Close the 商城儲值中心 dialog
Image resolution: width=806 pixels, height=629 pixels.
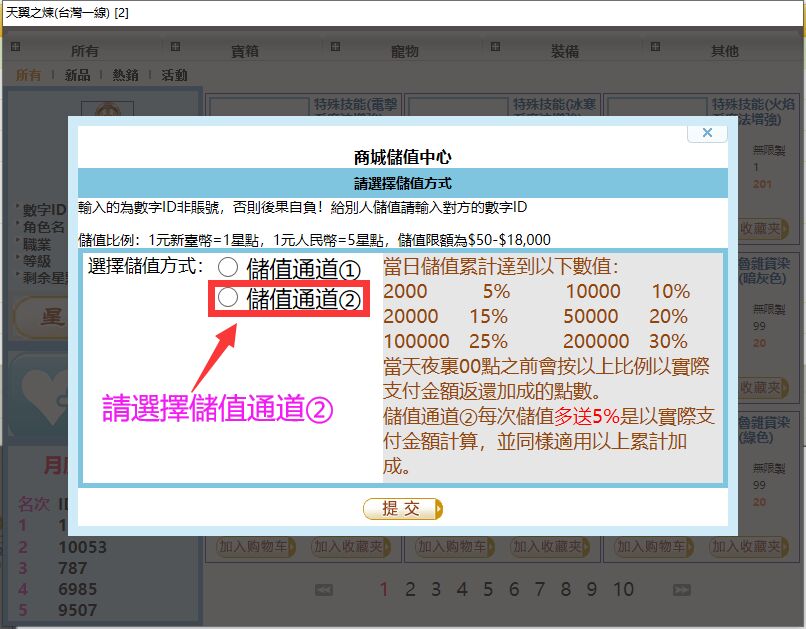coord(707,133)
